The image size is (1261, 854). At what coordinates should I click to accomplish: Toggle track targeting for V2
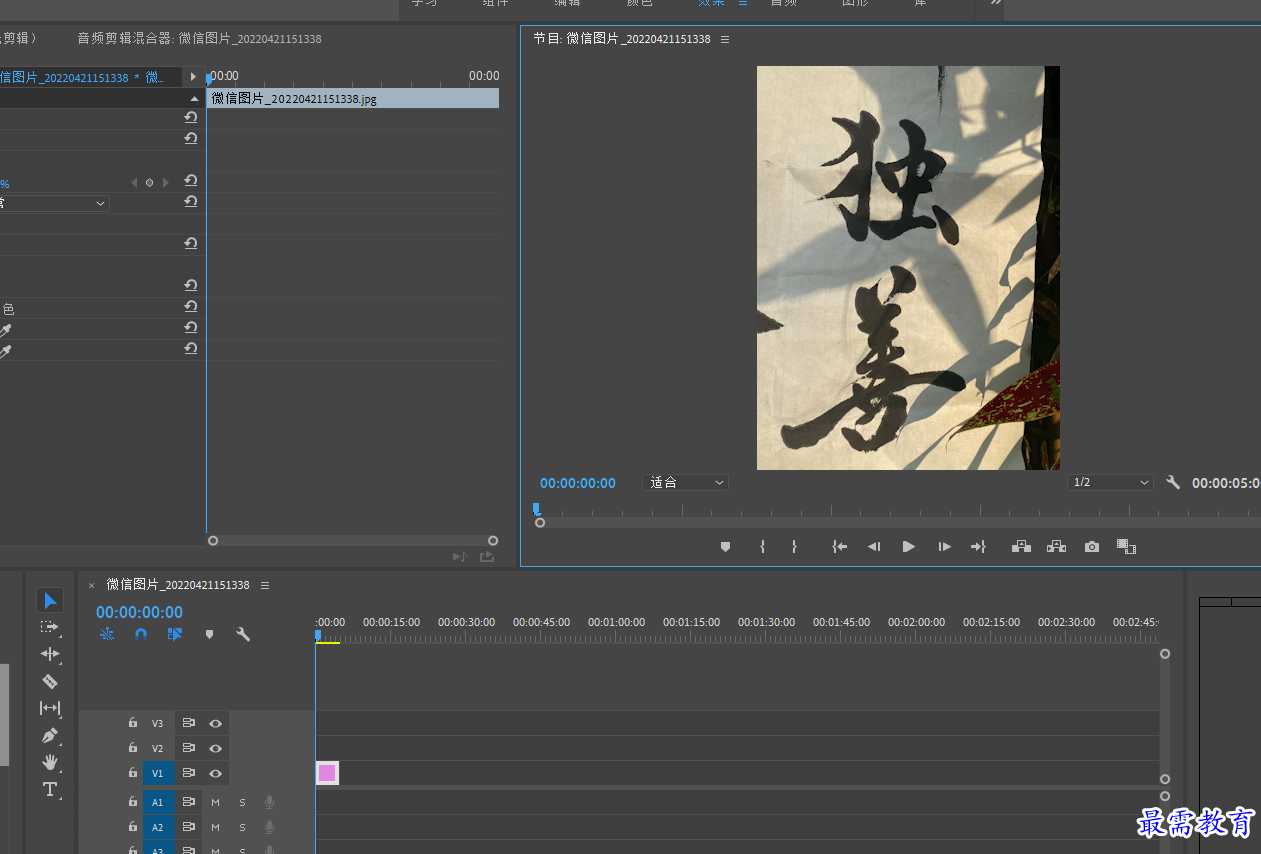tap(157, 748)
